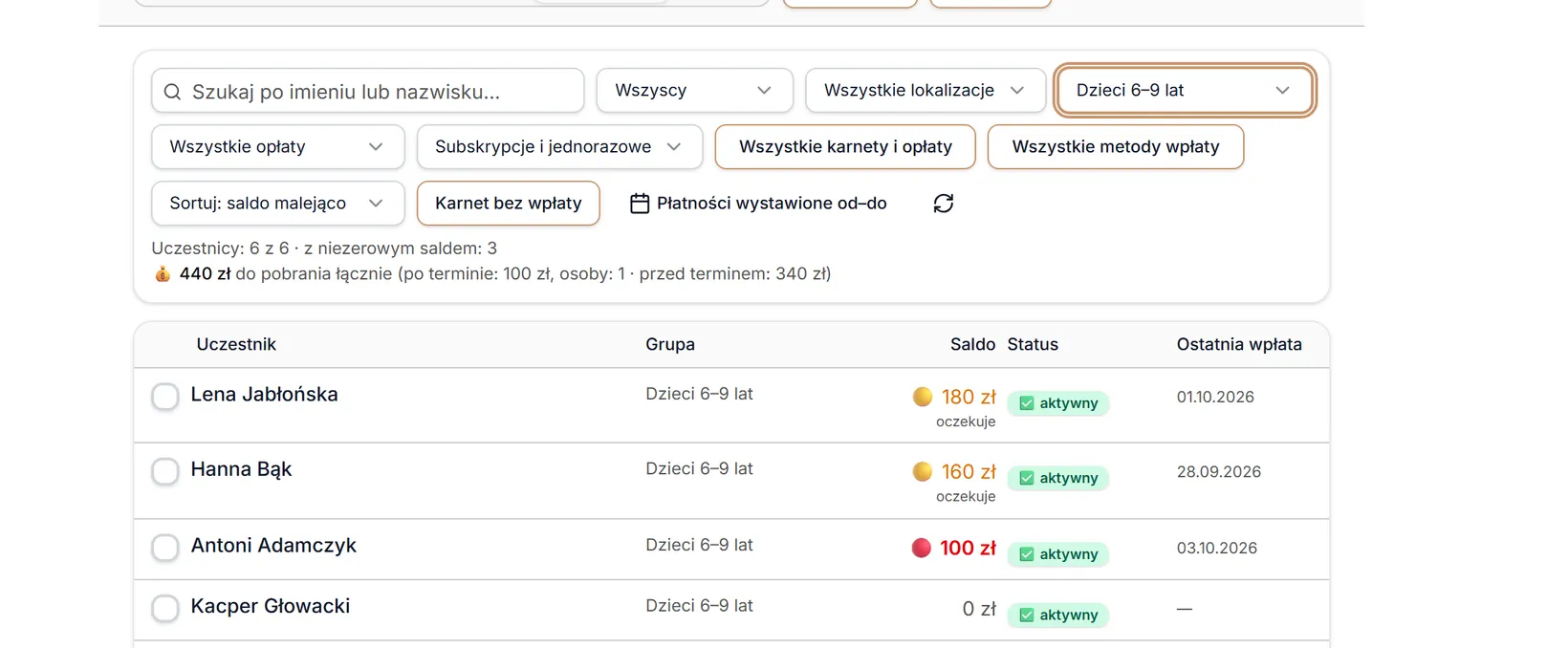Click the money bag icon near 440 zł

pyautogui.click(x=163, y=274)
